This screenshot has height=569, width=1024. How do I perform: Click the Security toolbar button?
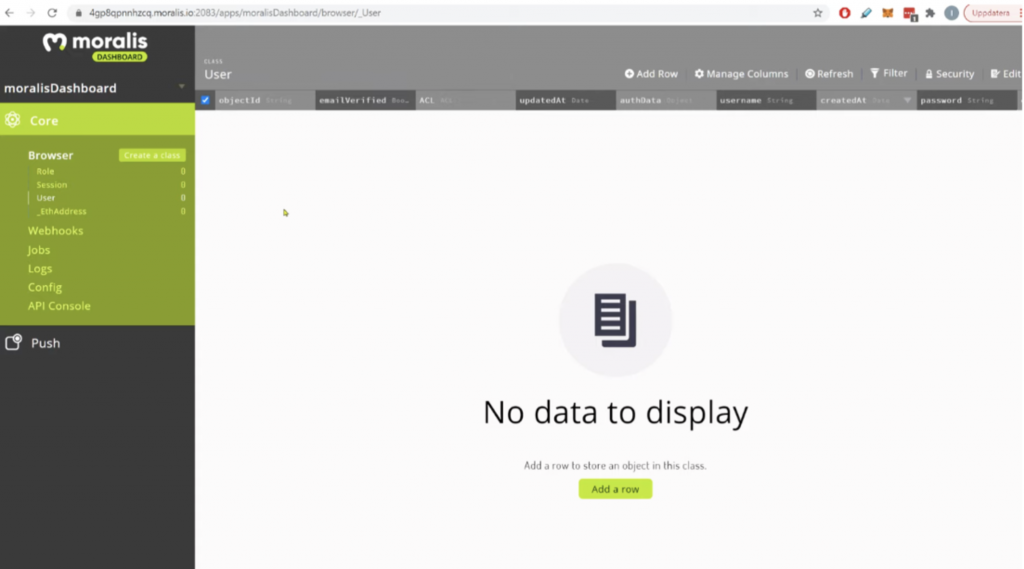tap(950, 74)
